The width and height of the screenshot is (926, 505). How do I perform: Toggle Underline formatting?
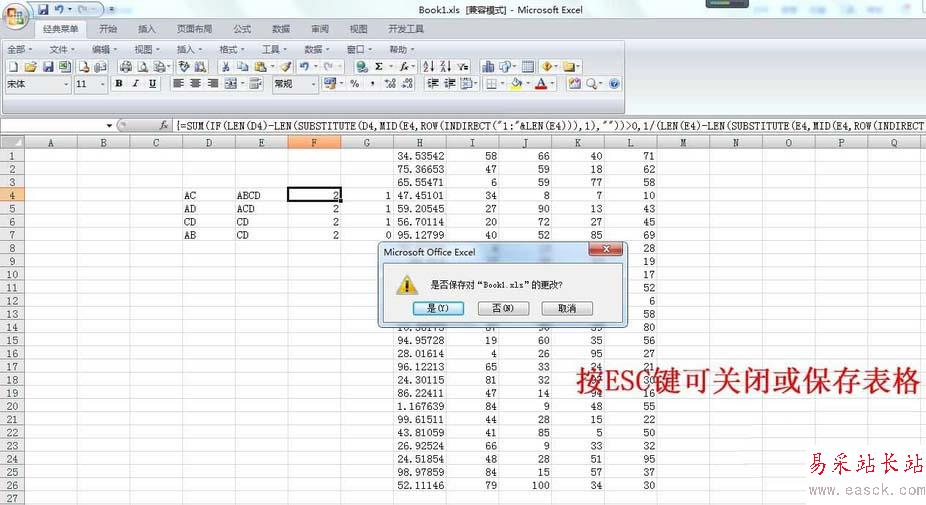(x=152, y=84)
